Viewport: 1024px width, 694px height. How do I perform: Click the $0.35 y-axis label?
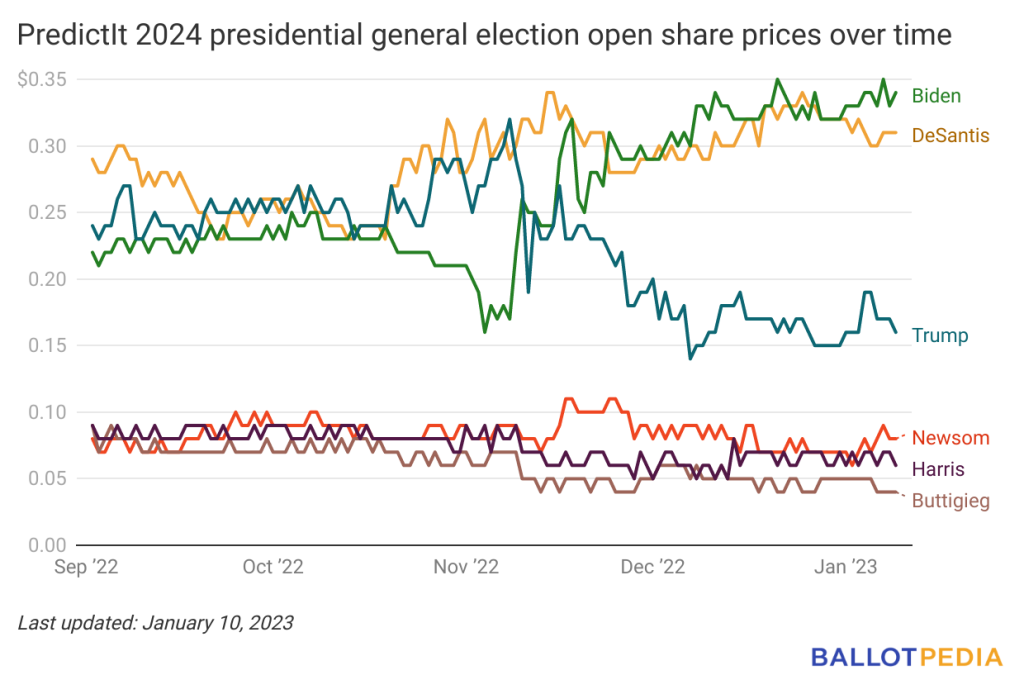(x=42, y=80)
